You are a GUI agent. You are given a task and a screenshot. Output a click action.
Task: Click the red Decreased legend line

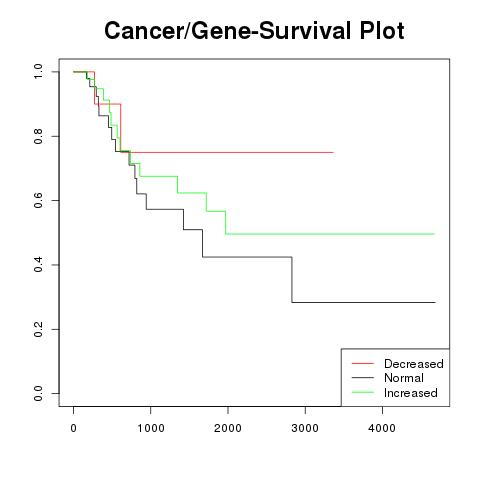click(363, 363)
